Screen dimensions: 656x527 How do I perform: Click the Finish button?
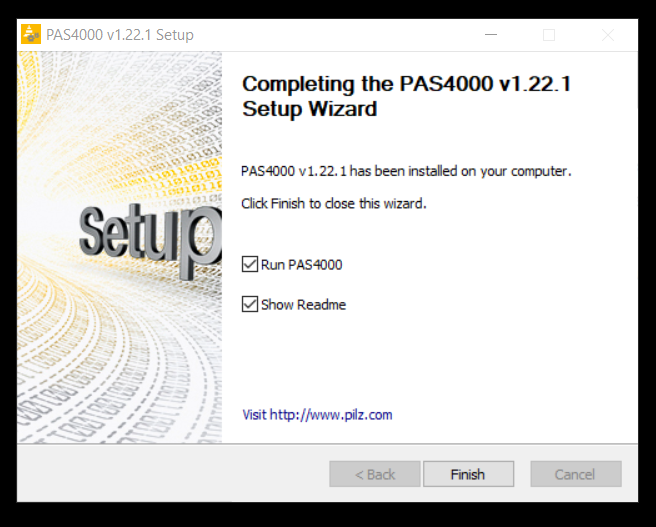468,474
